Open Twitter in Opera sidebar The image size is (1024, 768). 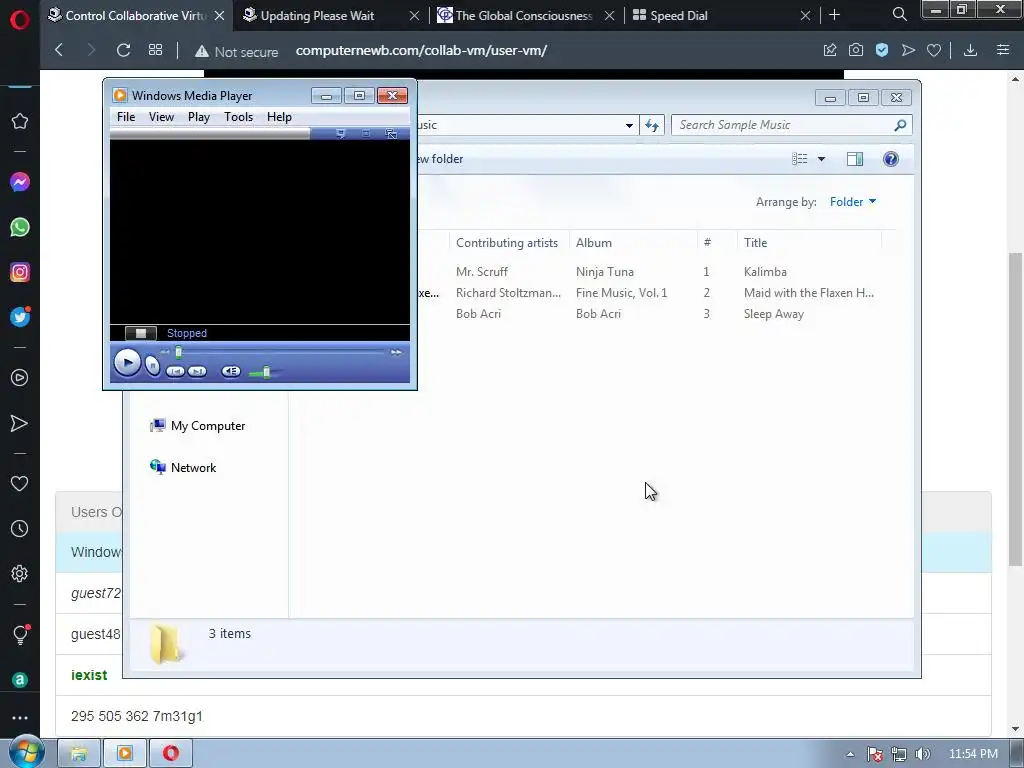coord(20,317)
